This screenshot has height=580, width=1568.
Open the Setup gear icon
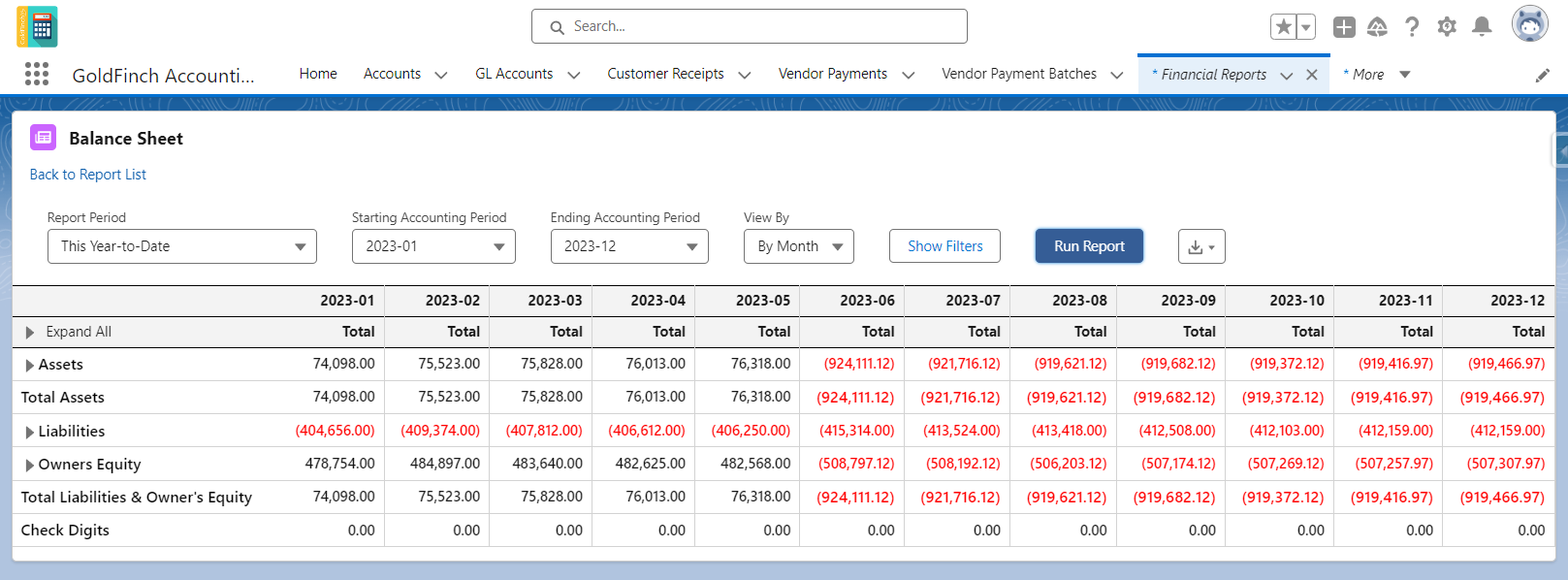[x=1447, y=27]
